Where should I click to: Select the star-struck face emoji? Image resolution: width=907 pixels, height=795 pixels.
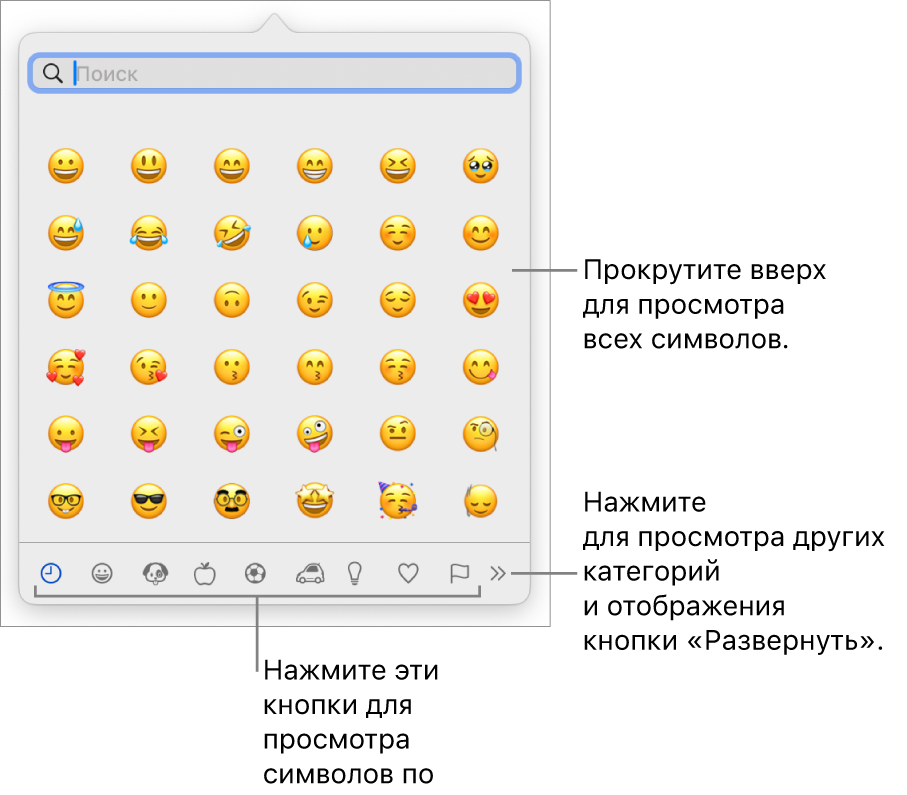point(315,500)
